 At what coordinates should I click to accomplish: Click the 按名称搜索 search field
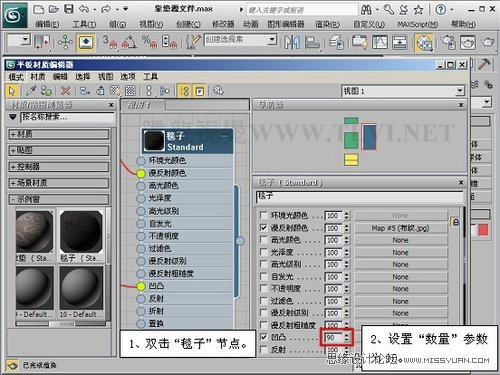[x=68, y=117]
